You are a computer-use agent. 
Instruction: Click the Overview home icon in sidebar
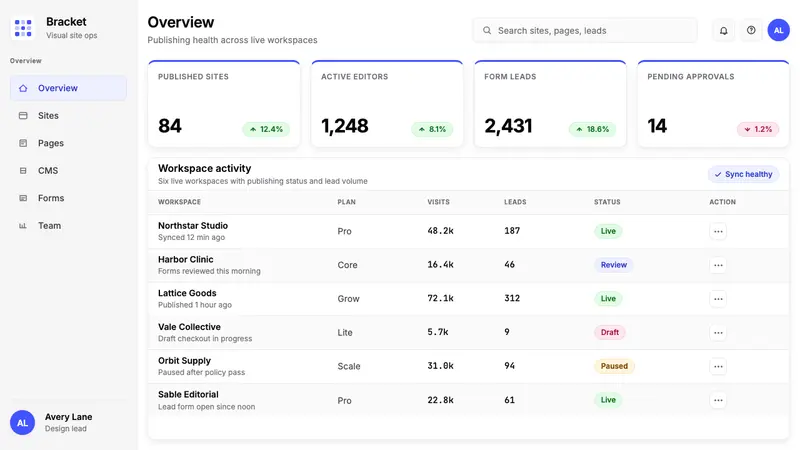click(x=23, y=88)
